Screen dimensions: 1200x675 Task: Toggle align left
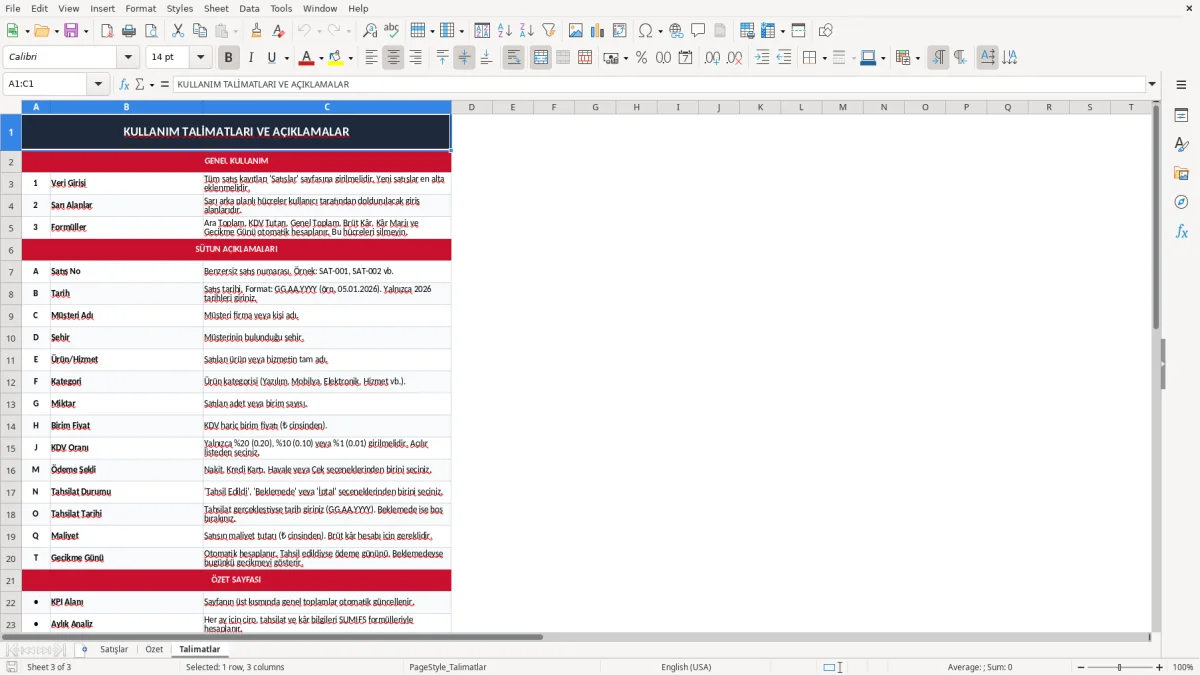coord(371,58)
